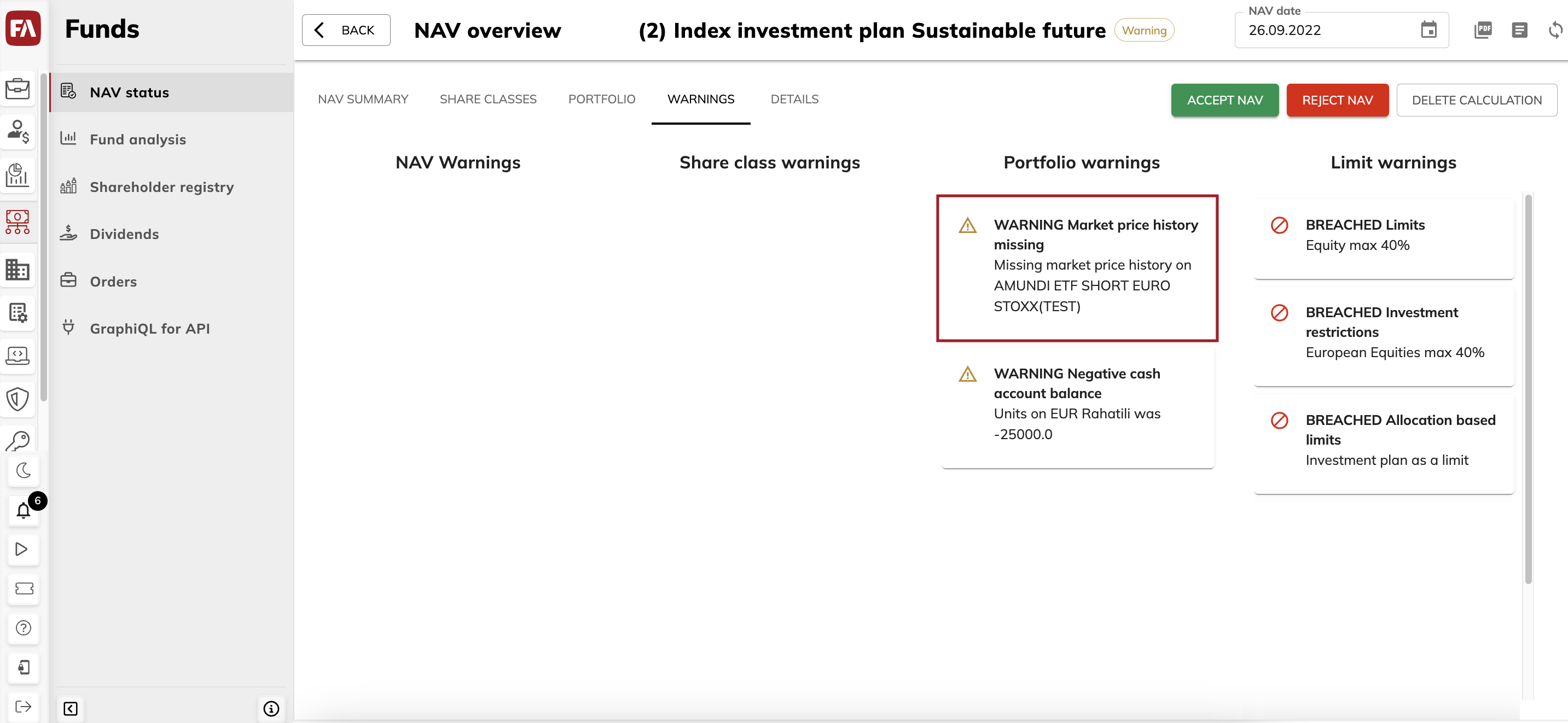1568x723 pixels.
Task: Open the report settings icon in left rail
Action: pyautogui.click(x=17, y=313)
